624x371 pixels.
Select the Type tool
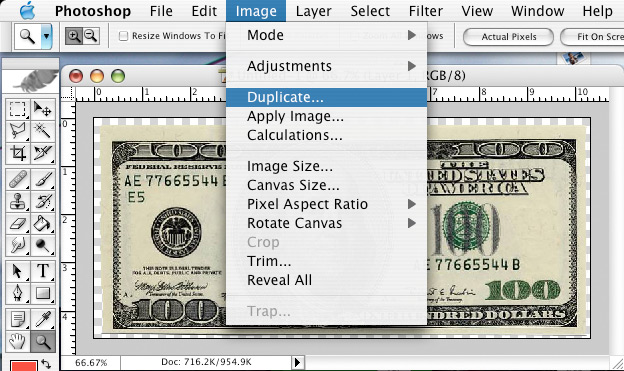coord(43,271)
